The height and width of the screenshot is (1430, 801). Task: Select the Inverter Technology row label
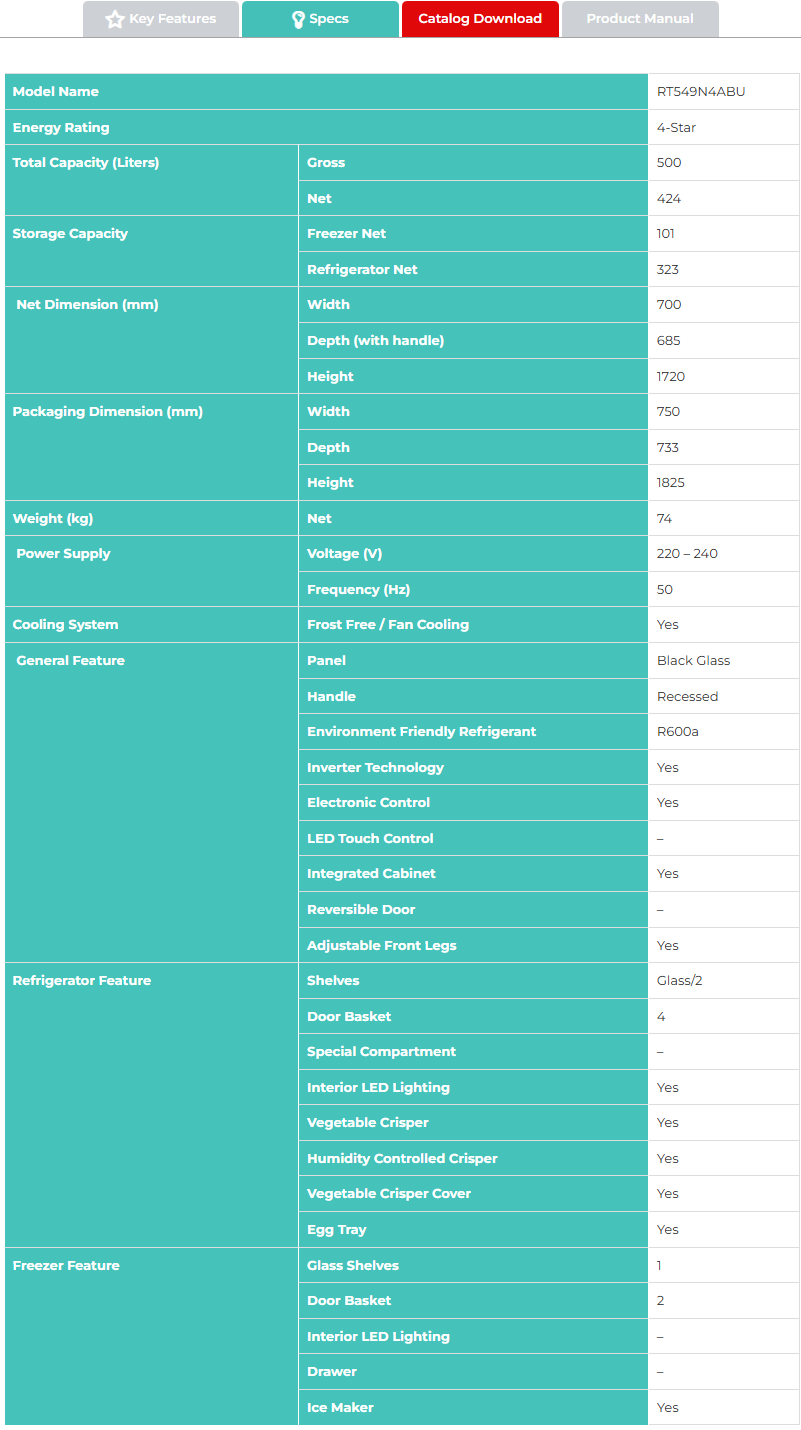point(375,768)
